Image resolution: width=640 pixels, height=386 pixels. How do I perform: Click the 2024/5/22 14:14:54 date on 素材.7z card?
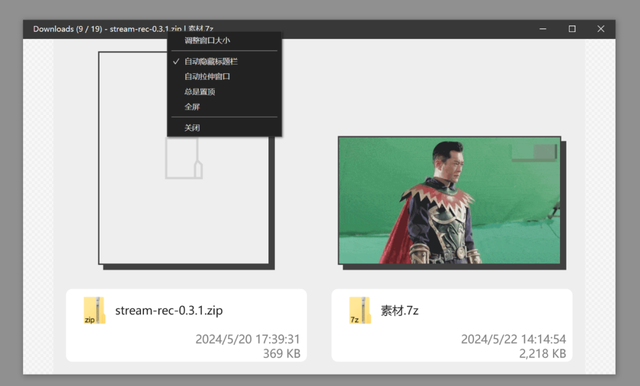click(x=513, y=339)
